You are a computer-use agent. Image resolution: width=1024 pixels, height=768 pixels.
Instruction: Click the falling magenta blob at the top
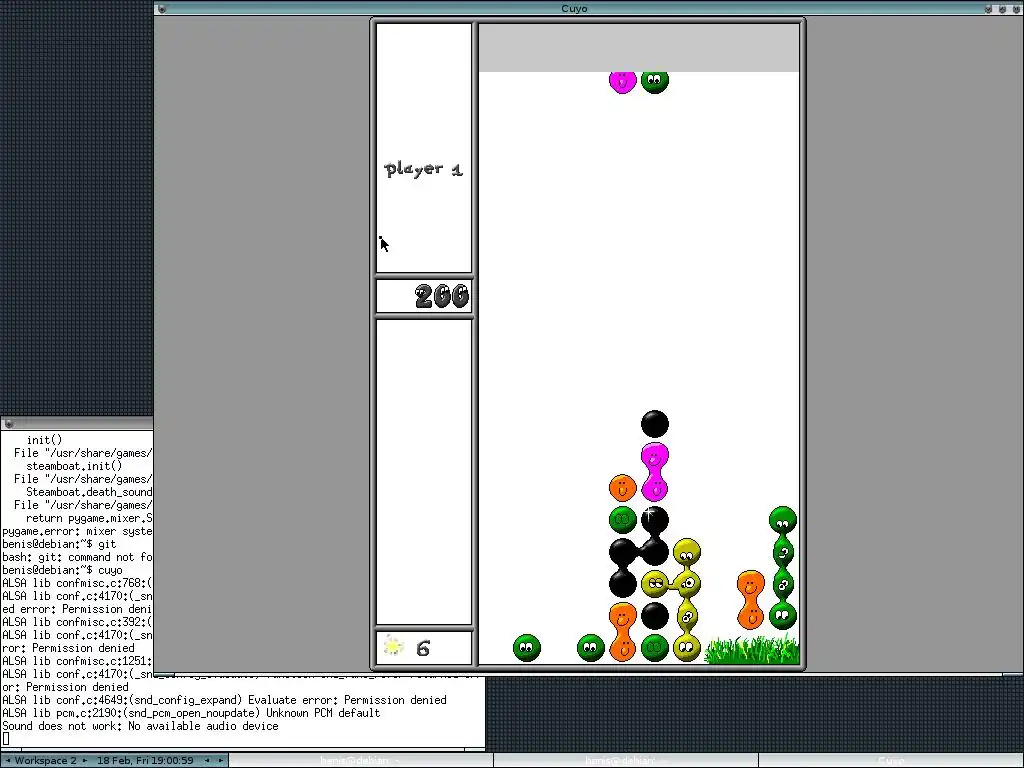point(622,82)
